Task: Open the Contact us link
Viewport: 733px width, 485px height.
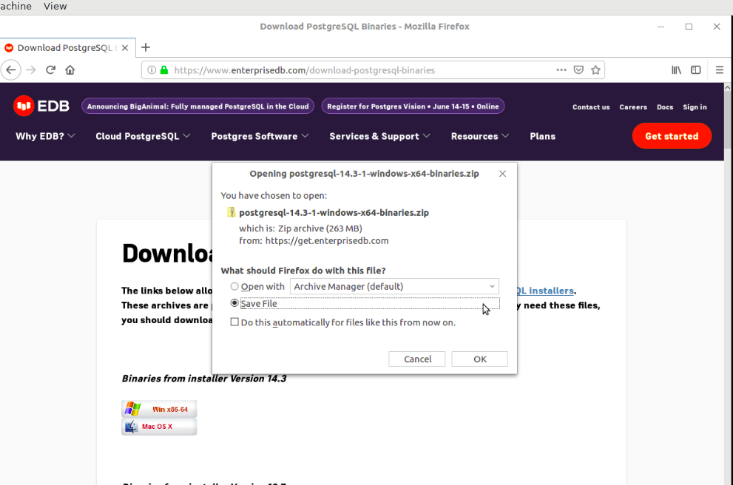Action: pos(591,107)
